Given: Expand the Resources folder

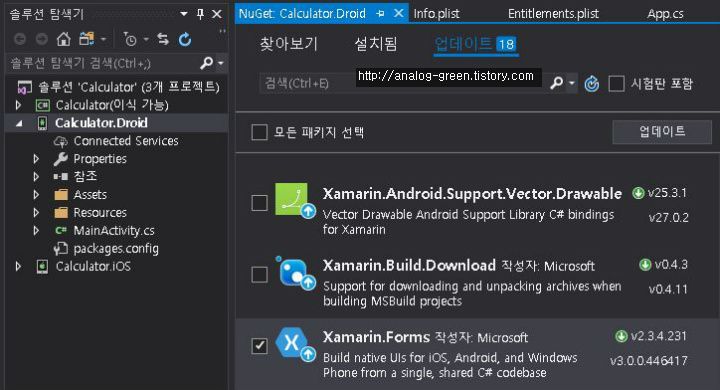Looking at the screenshot, I should coord(36,213).
